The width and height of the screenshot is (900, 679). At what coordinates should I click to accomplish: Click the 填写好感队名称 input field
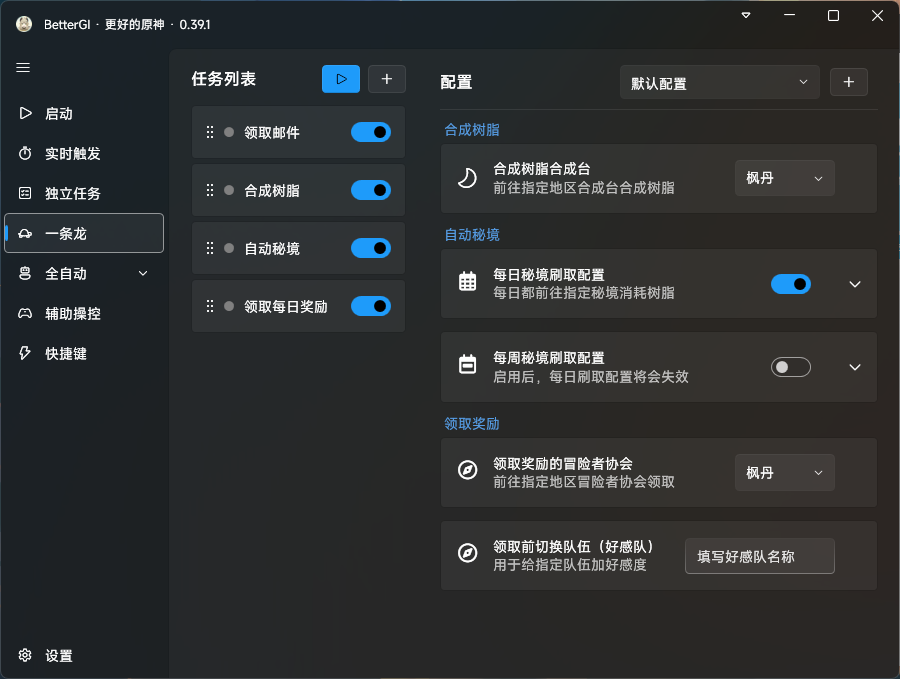(x=759, y=557)
